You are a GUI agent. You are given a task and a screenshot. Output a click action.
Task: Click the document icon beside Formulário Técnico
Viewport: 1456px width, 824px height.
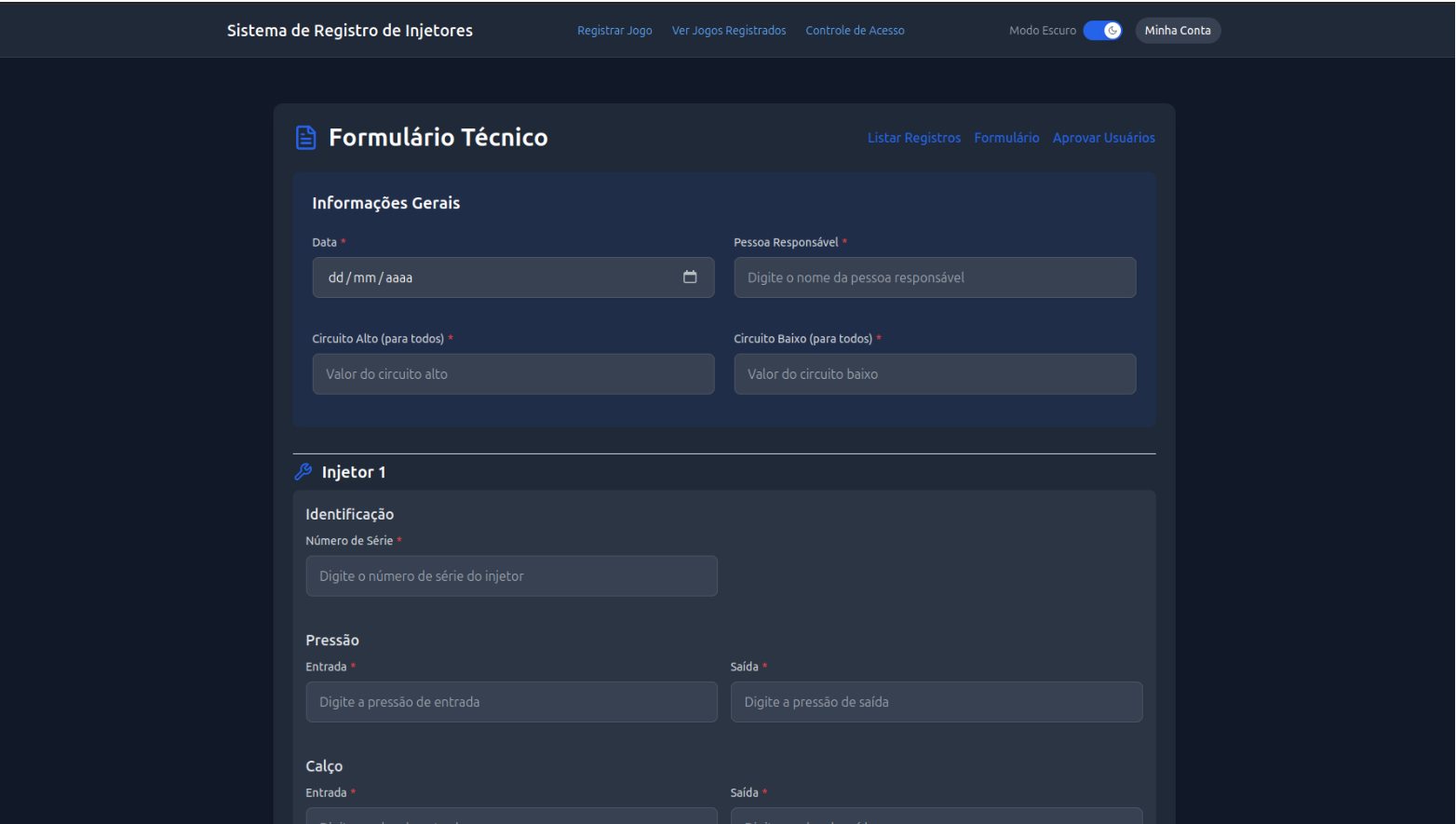305,138
